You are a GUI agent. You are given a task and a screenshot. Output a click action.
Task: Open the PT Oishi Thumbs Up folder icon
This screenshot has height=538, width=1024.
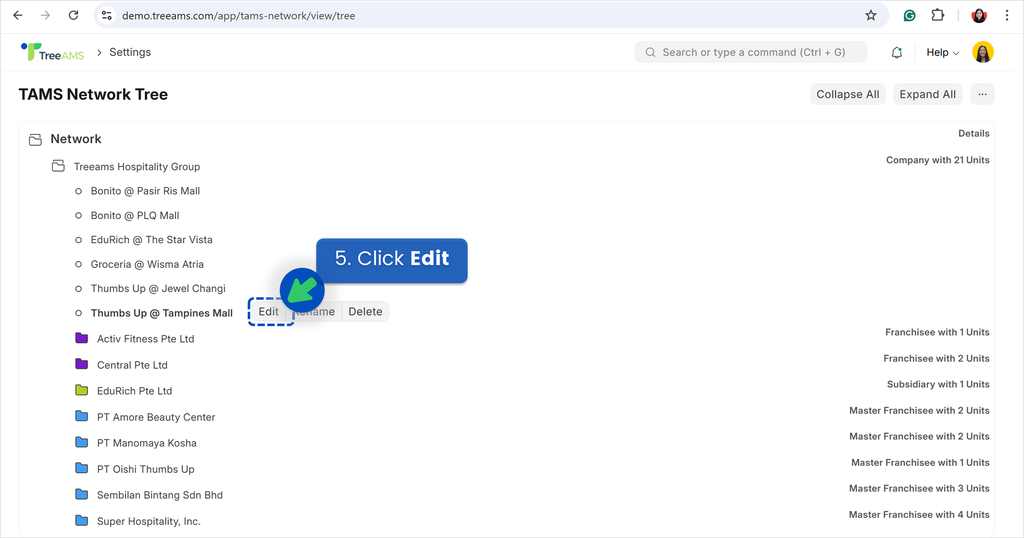coord(82,469)
